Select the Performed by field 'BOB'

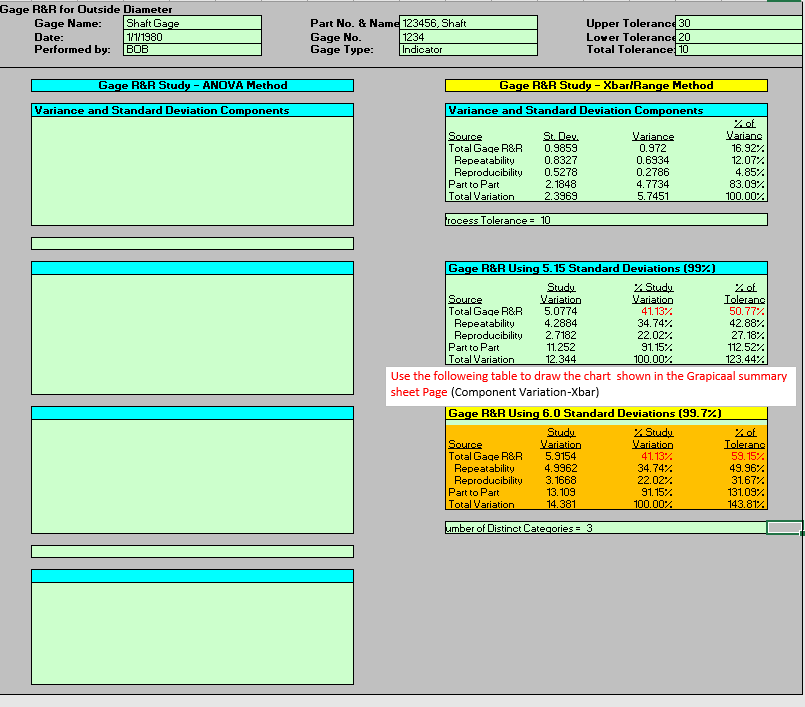pos(192,49)
